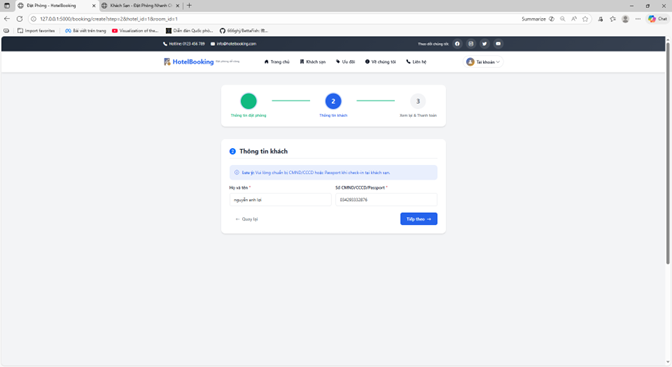Click the grey step 3 circle
672x367 pixels.
pos(418,101)
